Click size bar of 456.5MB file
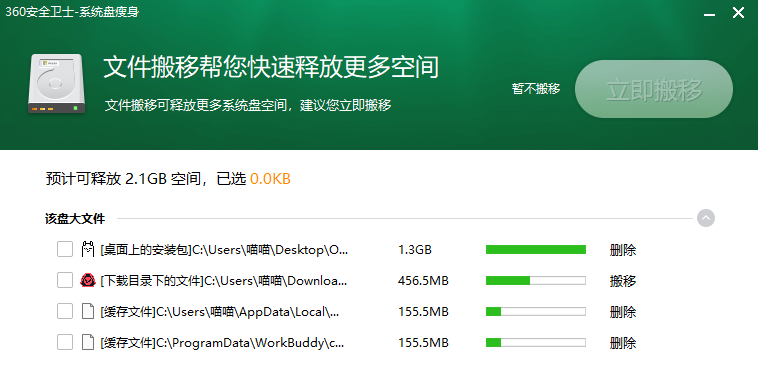 (536, 280)
